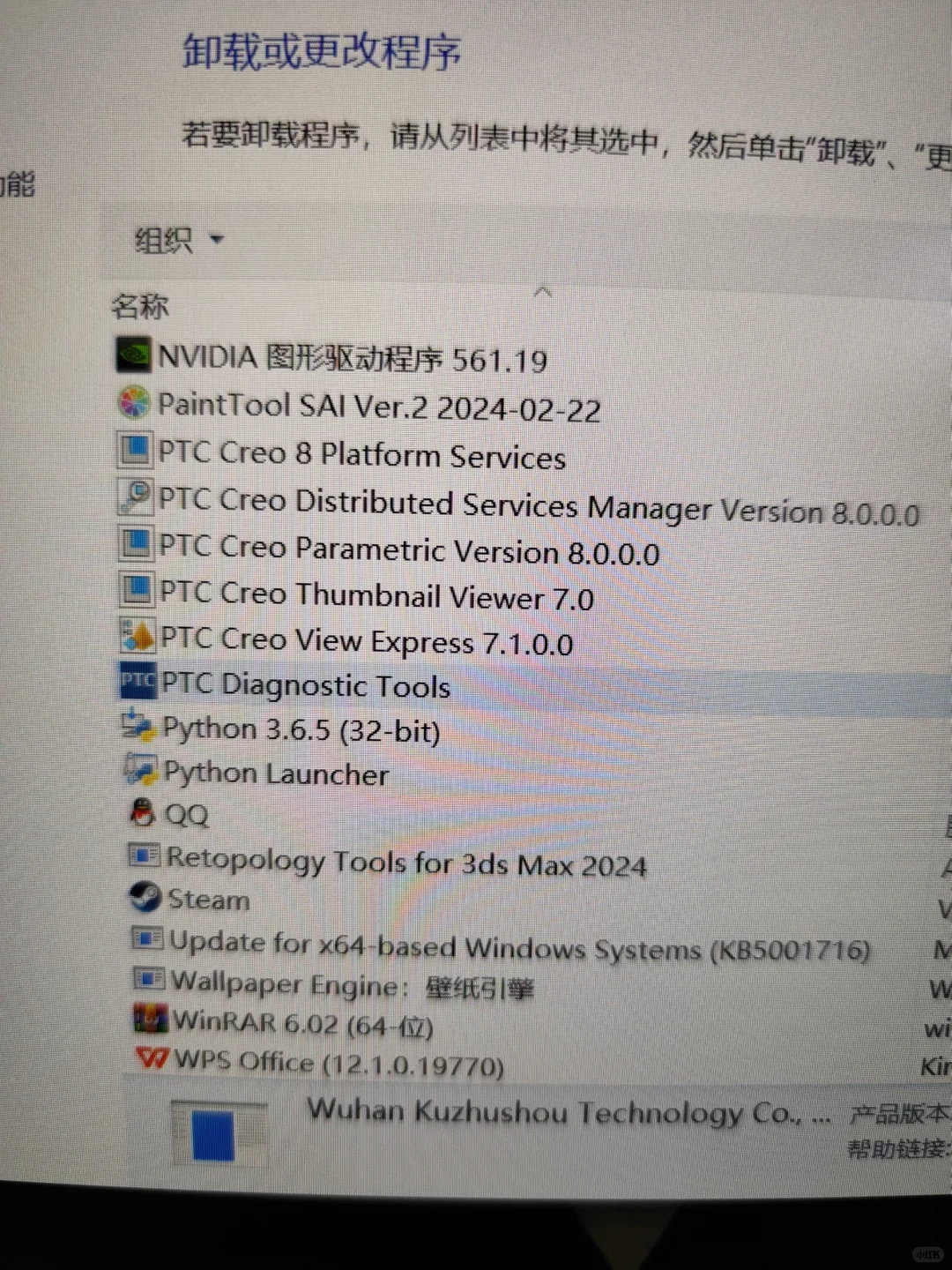Click the 卸载或更改程序 page heading
The image size is (952, 1270).
coord(322,52)
